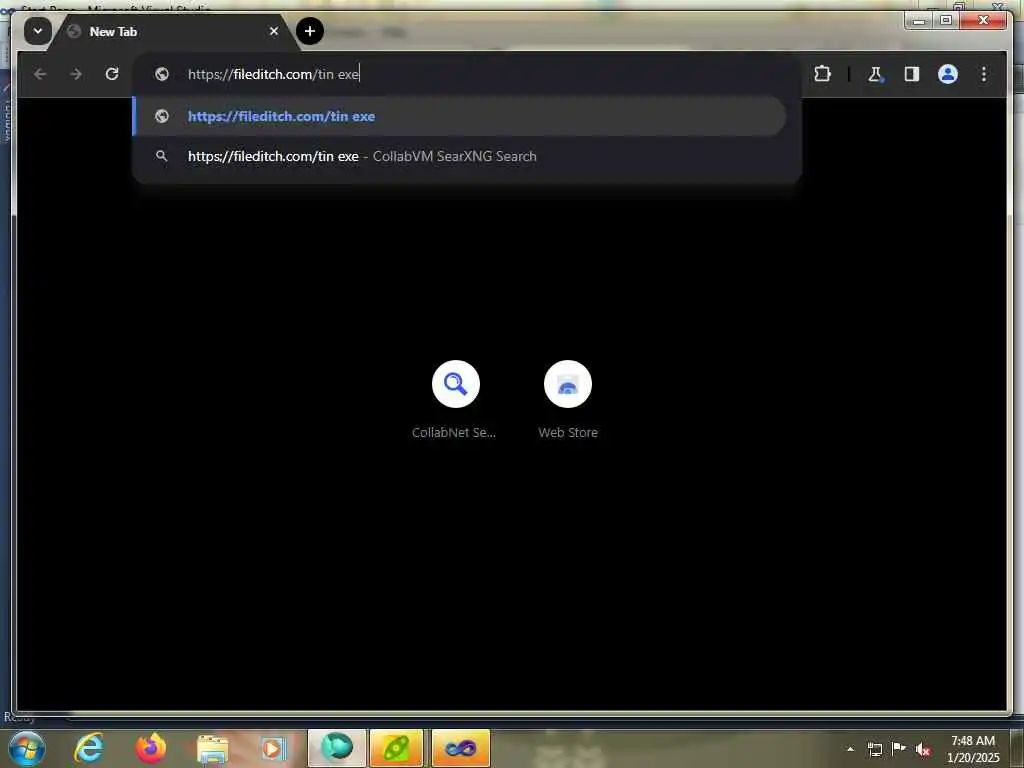Close the Chrome window
Image resolution: width=1024 pixels, height=768 pixels.
984,21
